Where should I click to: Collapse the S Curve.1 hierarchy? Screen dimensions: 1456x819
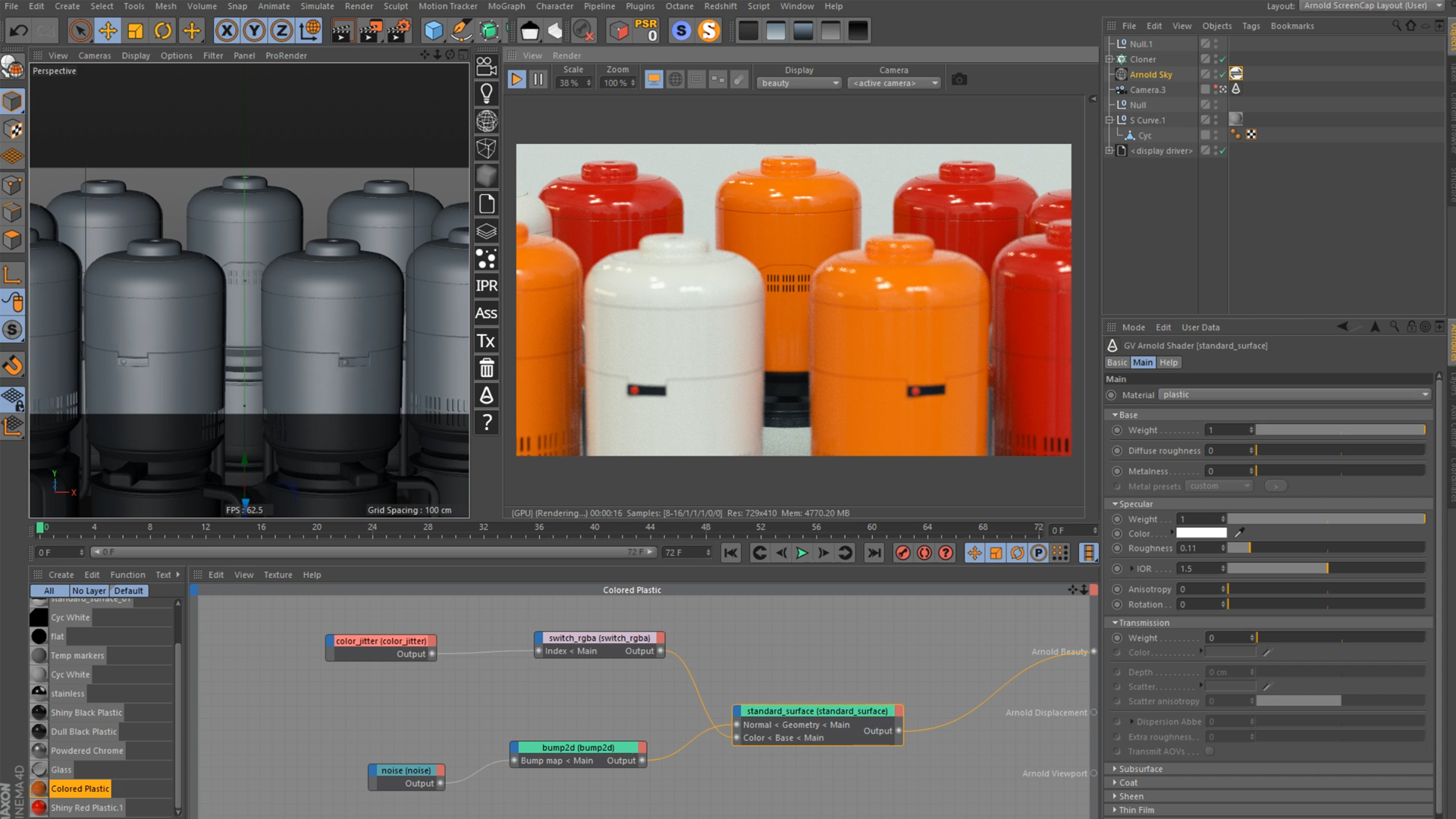[1109, 120]
